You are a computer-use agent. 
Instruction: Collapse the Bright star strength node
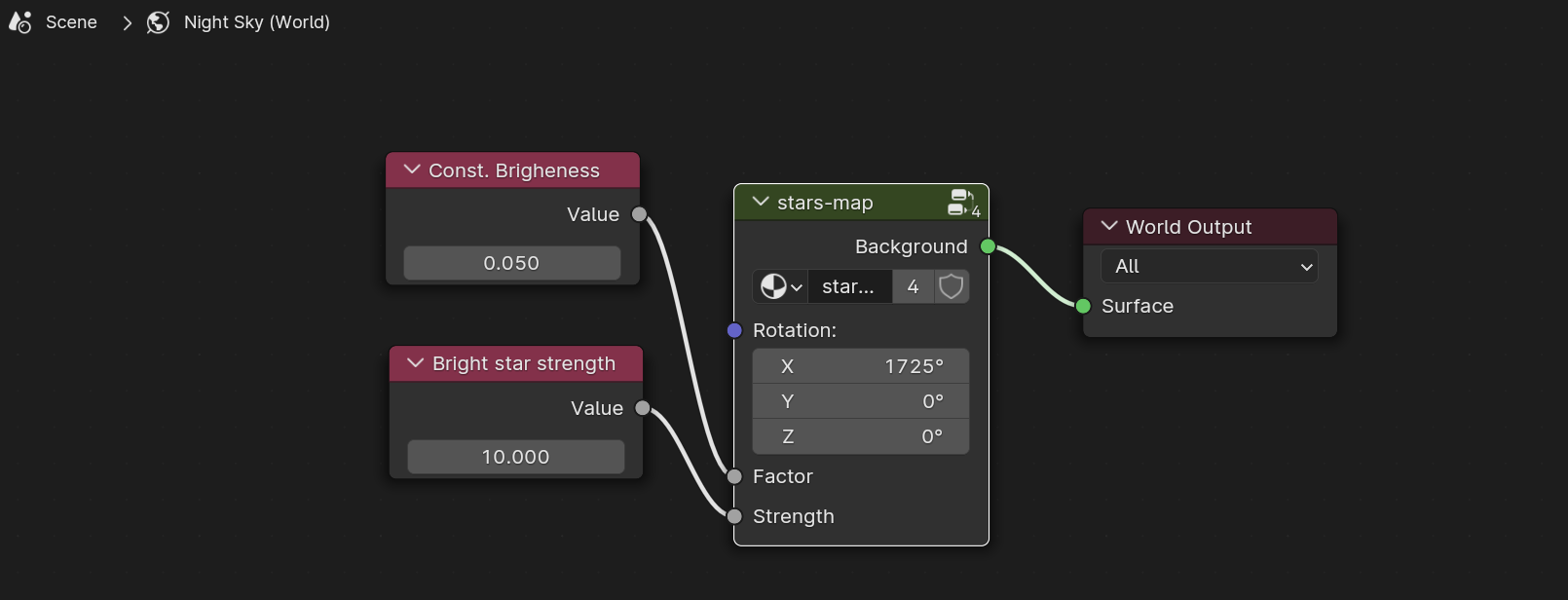pos(416,363)
